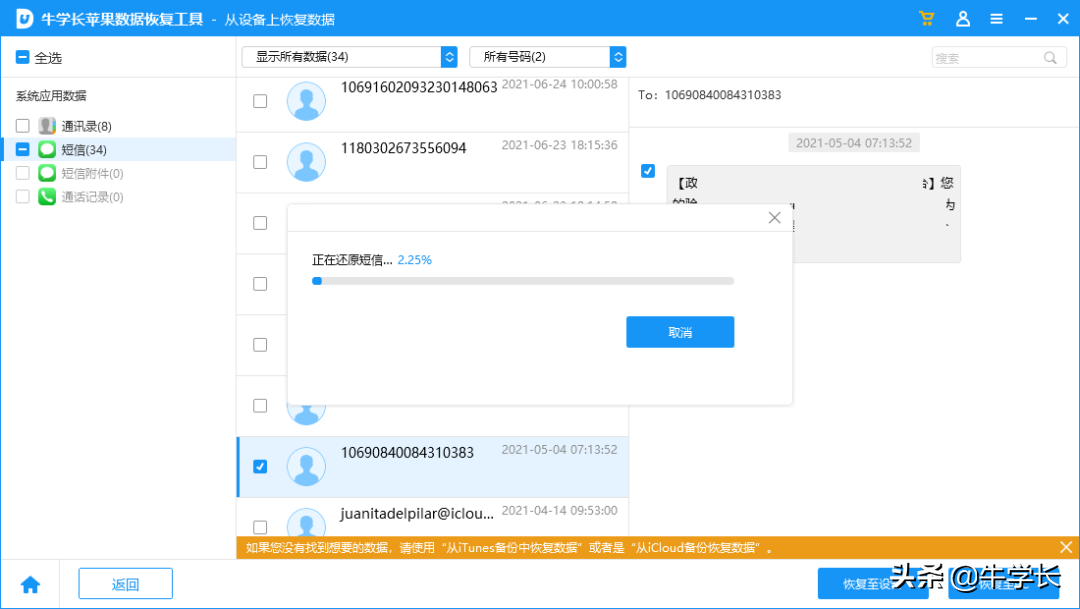The image size is (1080, 609).
Task: Open the shopping cart in the title bar
Action: pyautogui.click(x=926, y=18)
